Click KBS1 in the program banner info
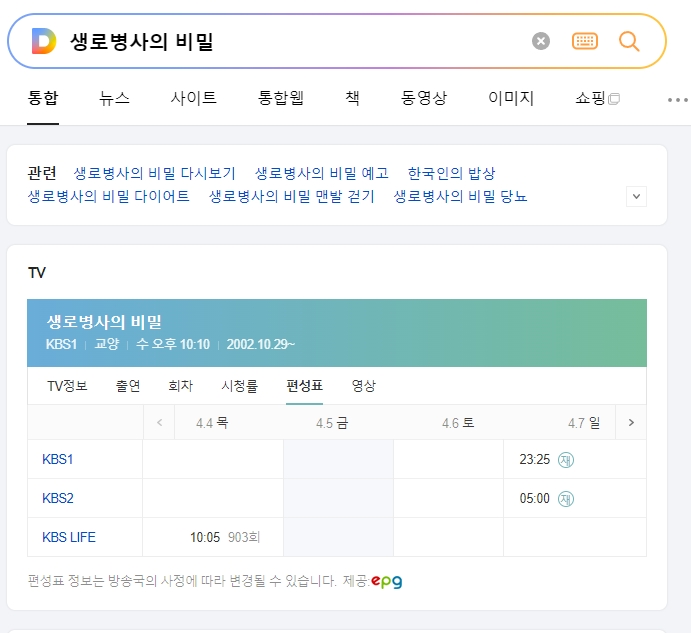 (x=61, y=344)
